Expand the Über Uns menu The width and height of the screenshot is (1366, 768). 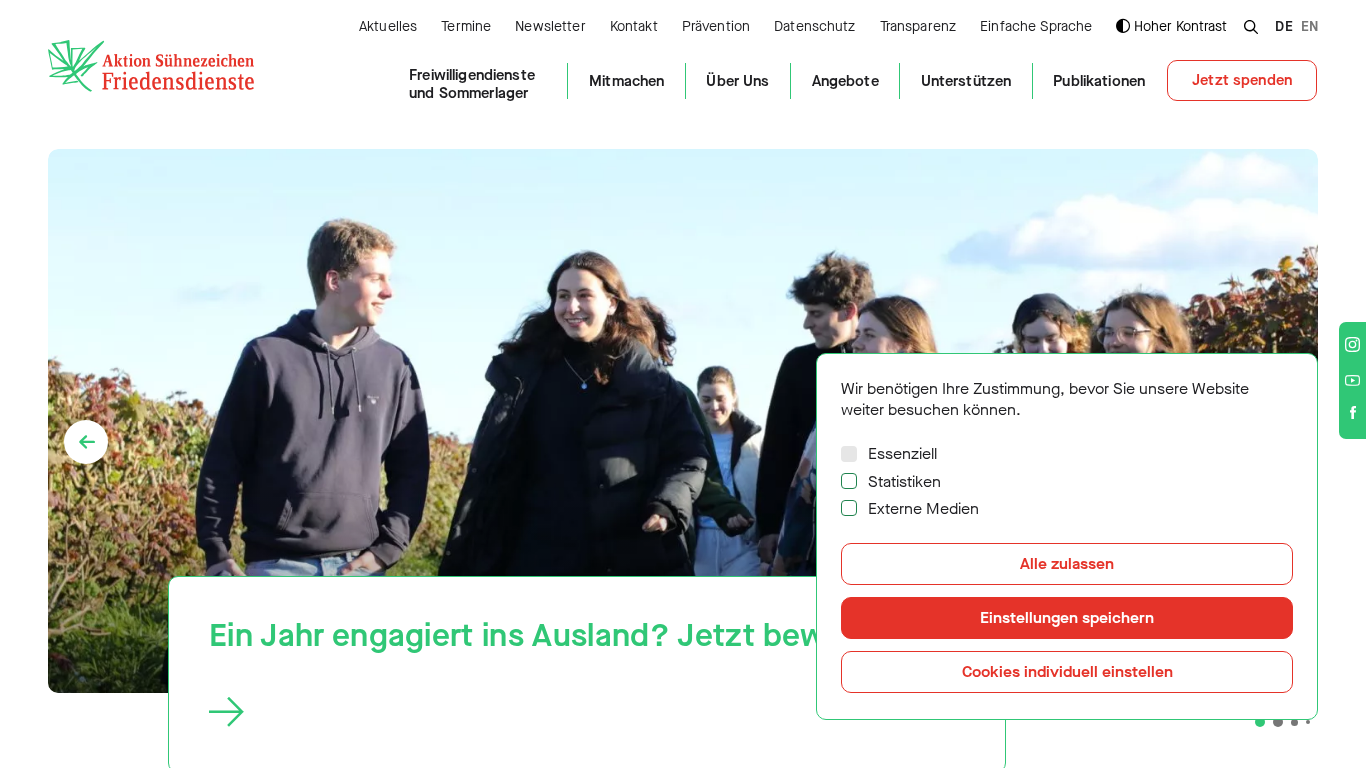coord(737,81)
